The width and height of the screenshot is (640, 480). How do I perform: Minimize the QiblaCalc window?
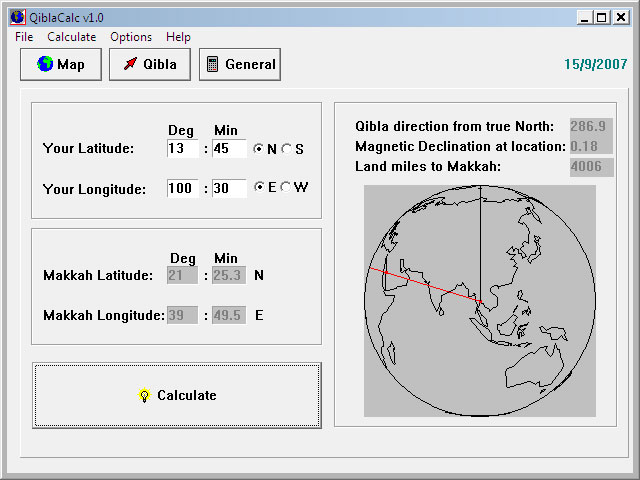[x=585, y=18]
